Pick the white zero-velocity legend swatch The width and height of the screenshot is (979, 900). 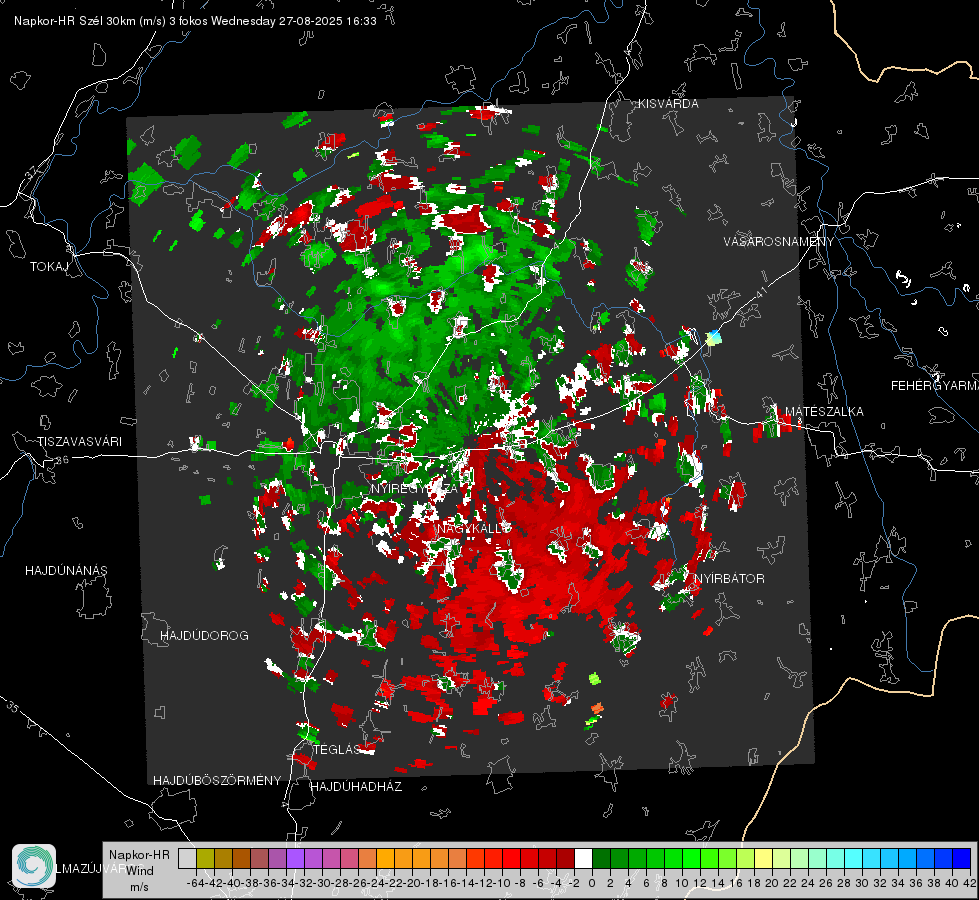pos(583,858)
